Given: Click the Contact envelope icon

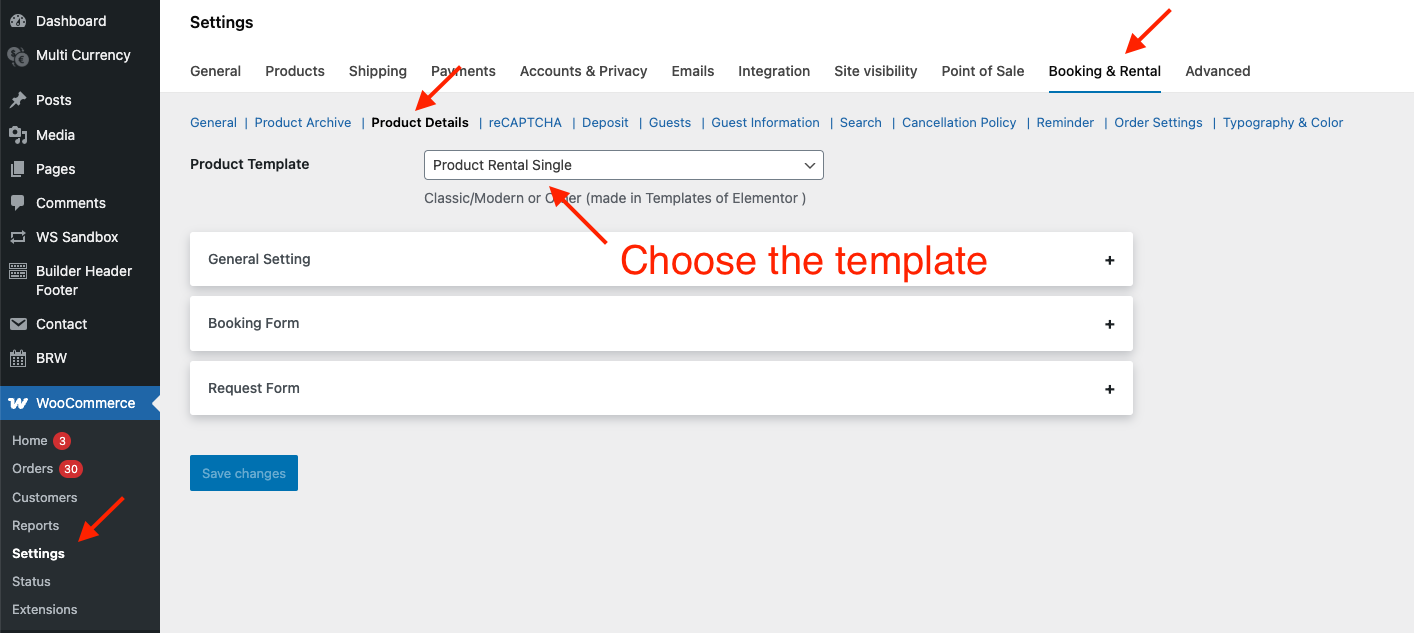Looking at the screenshot, I should pos(18,324).
